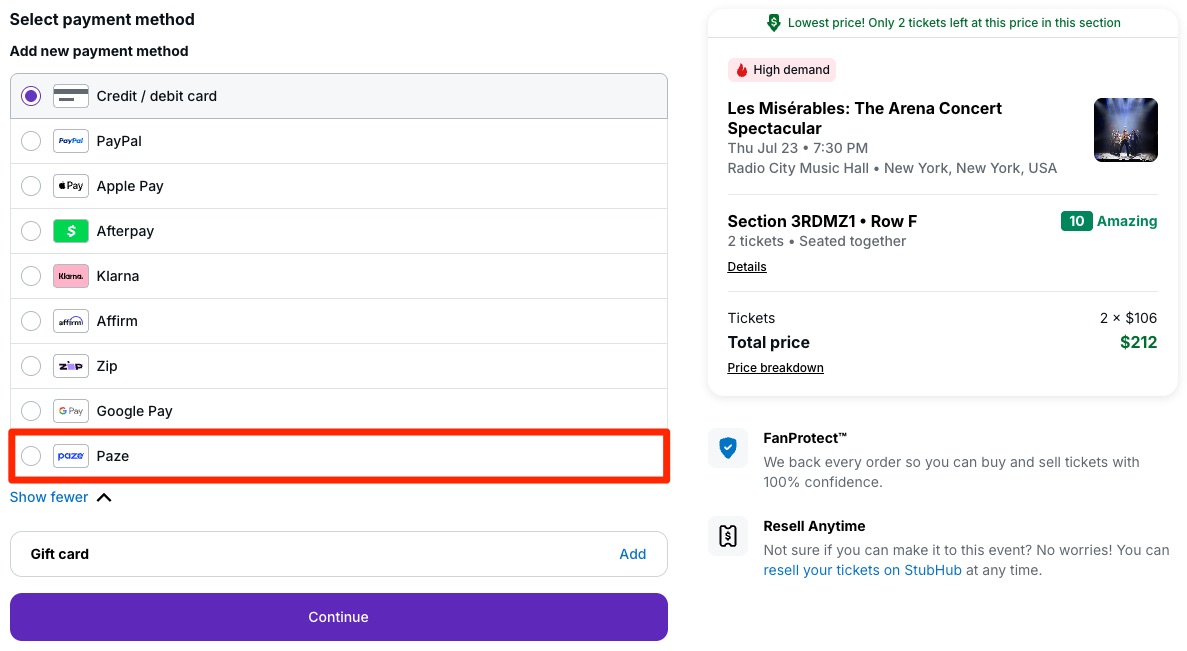
Task: Click the Resell Anytime heading
Action: [x=814, y=526]
